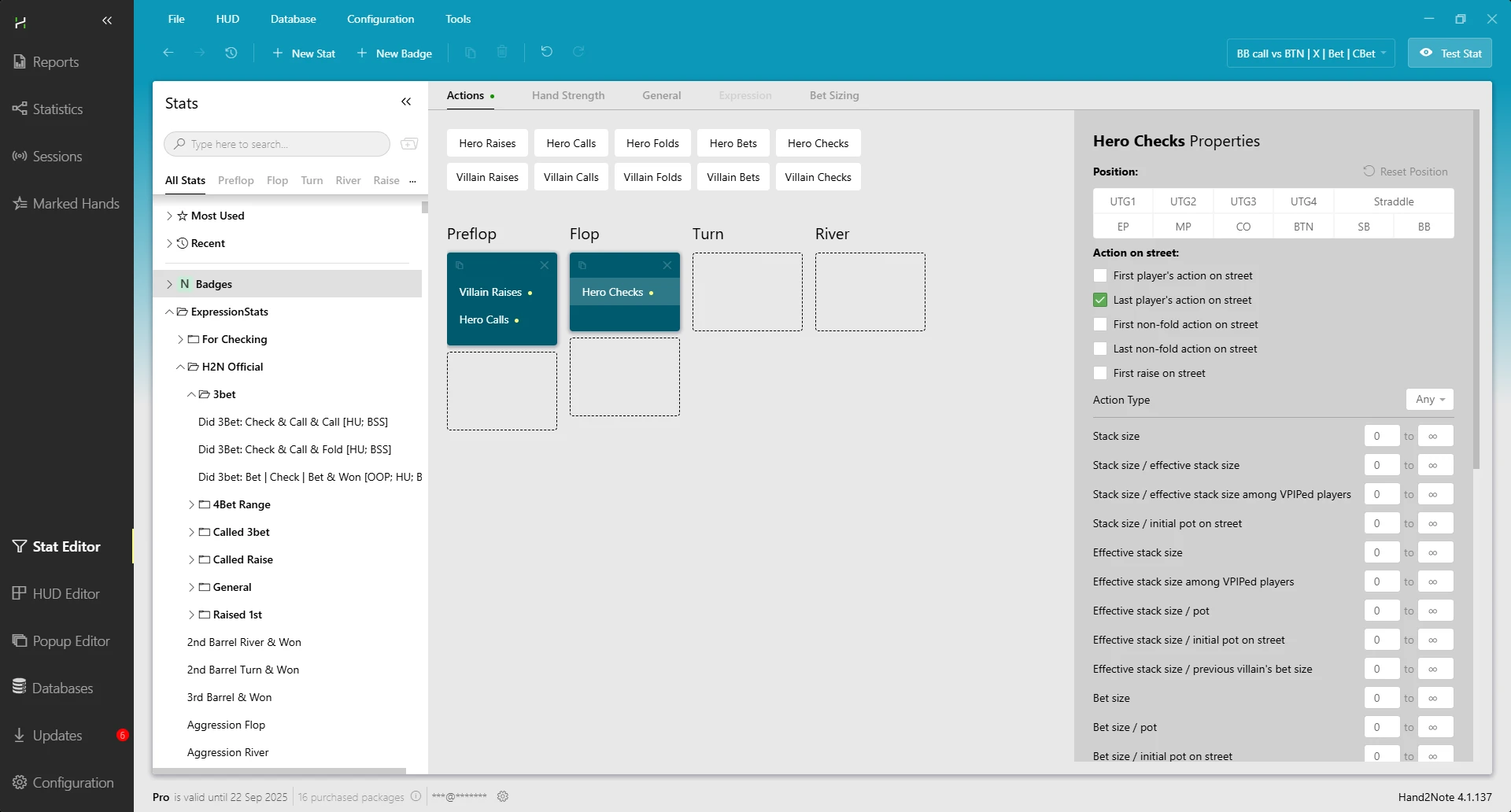Open the Database menu
Image resolution: width=1511 pixels, height=812 pixels.
pyautogui.click(x=293, y=19)
